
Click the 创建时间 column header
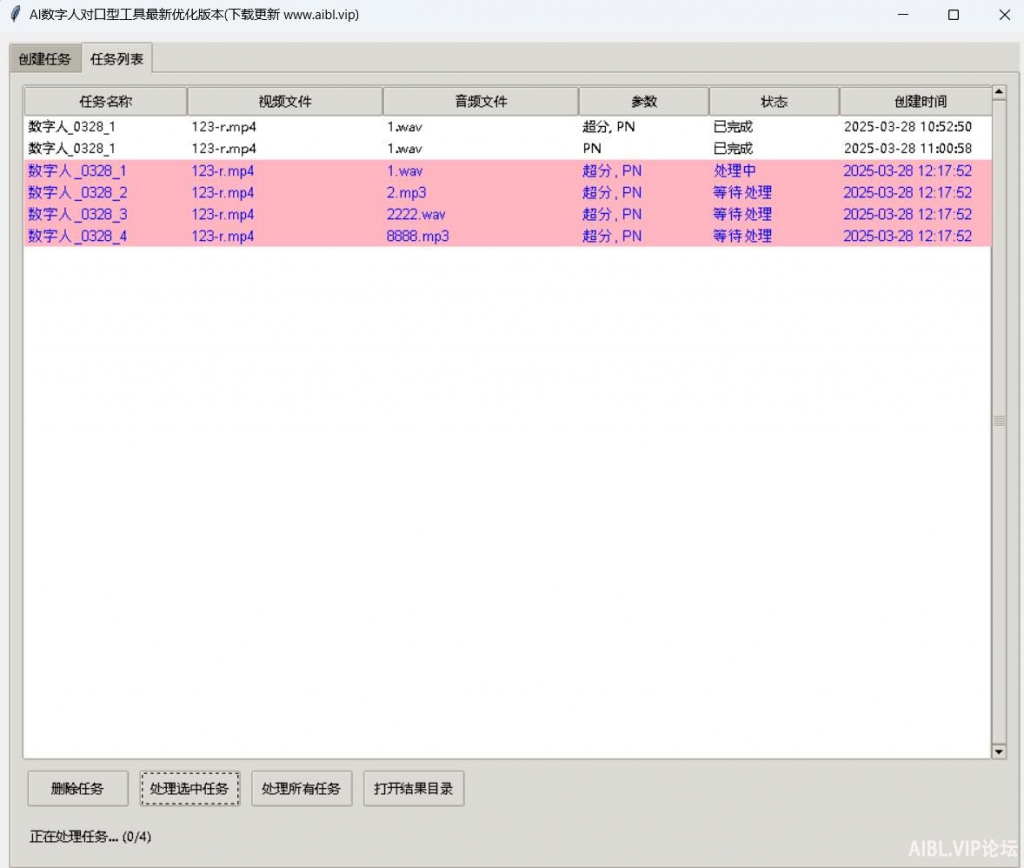click(915, 101)
